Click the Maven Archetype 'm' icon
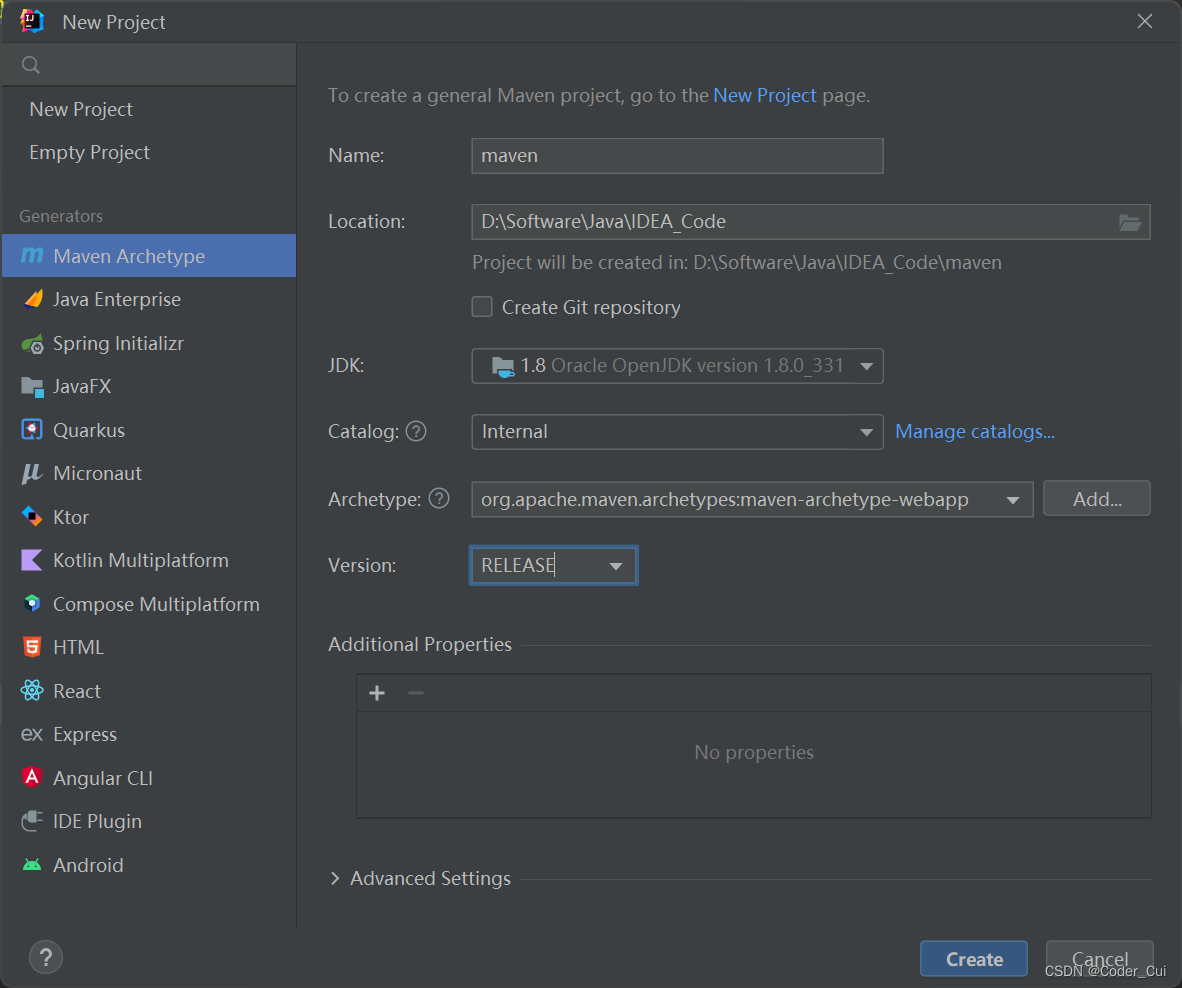Viewport: 1182px width, 988px height. coord(32,256)
